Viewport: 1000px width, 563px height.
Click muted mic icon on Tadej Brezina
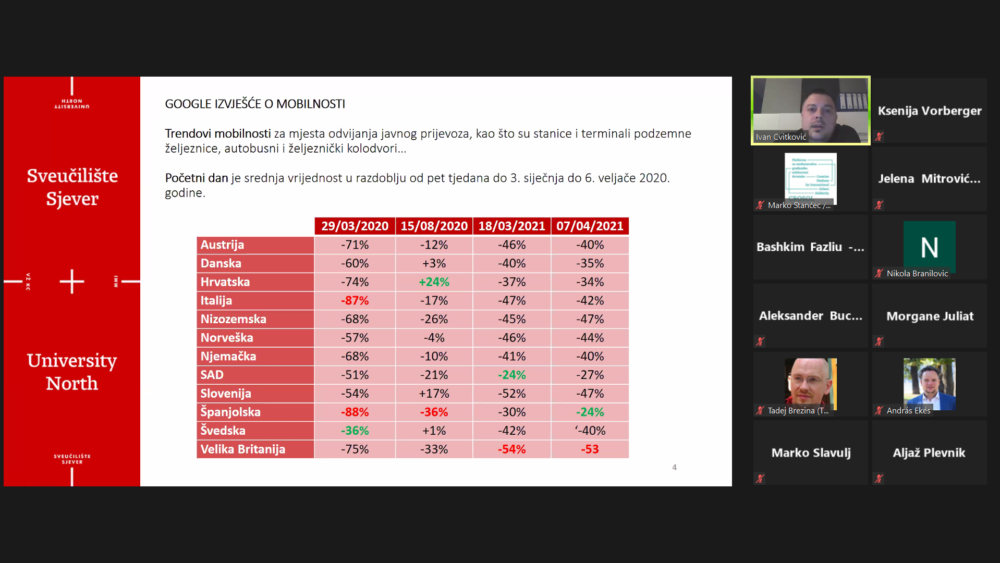pyautogui.click(x=760, y=411)
